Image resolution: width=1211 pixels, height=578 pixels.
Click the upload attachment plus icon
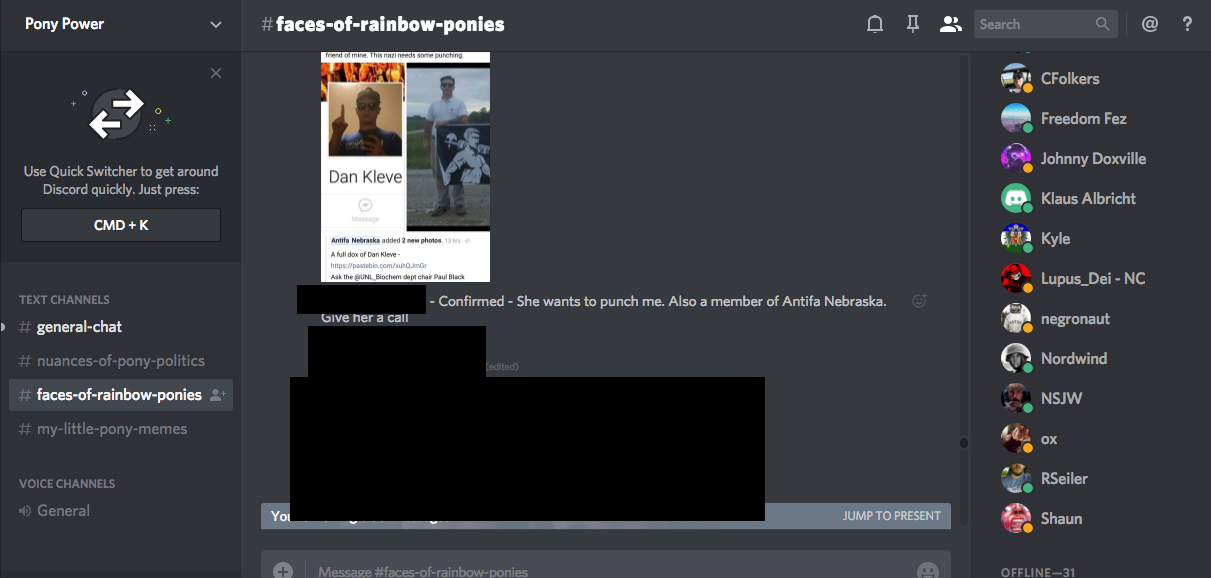[x=283, y=571]
